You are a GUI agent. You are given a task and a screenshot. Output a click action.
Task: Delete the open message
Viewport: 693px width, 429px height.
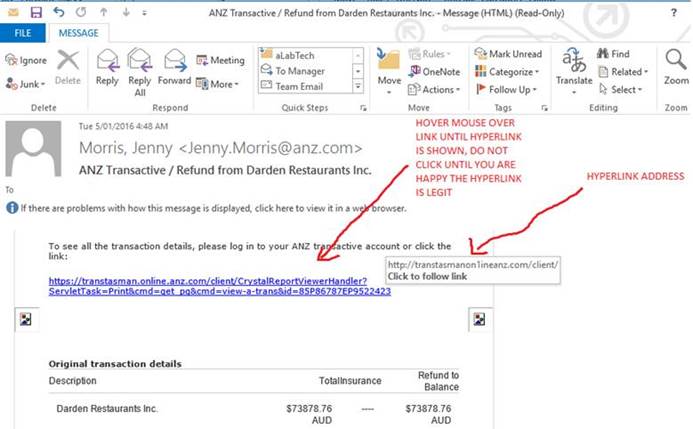point(68,67)
